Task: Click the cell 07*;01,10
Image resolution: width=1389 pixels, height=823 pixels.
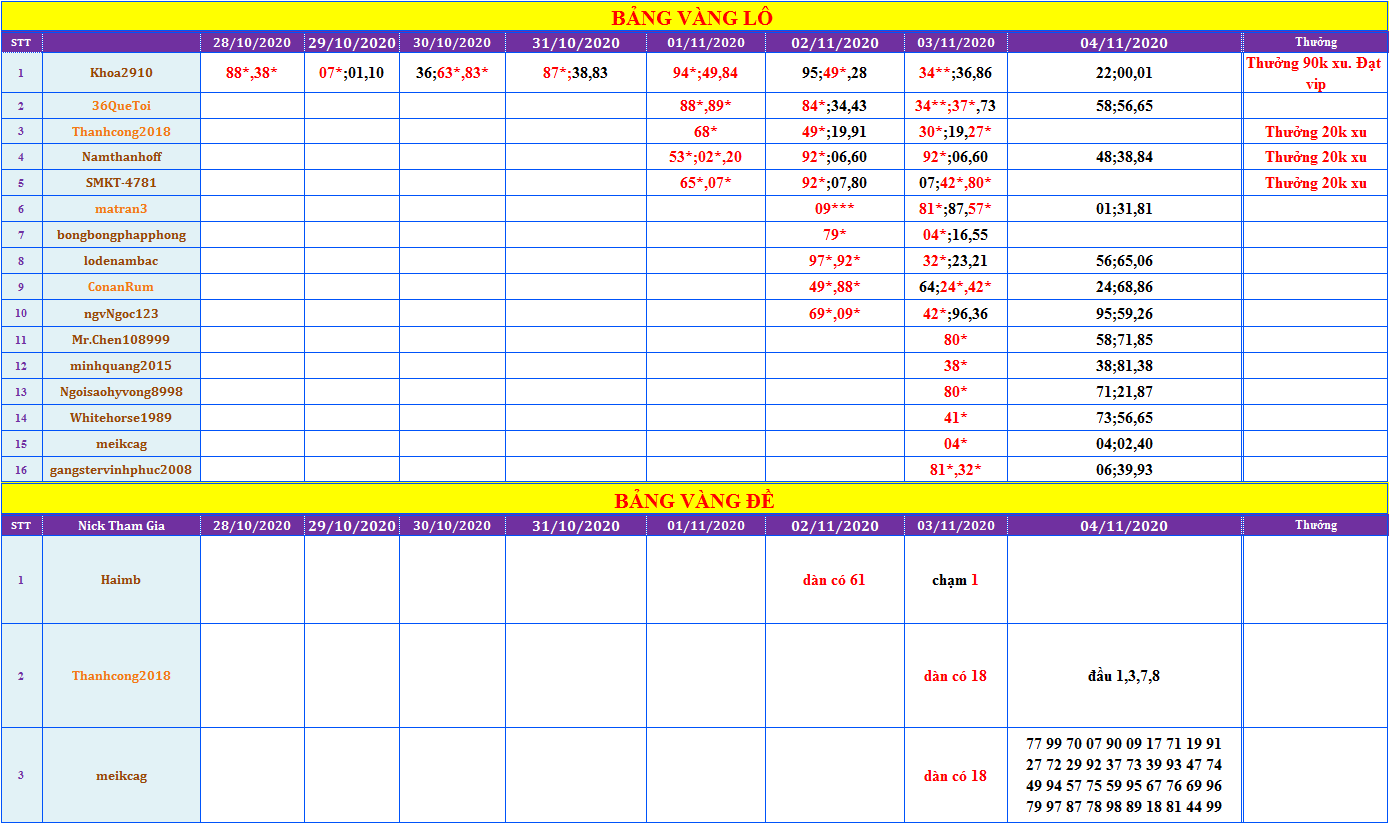Action: 352,72
